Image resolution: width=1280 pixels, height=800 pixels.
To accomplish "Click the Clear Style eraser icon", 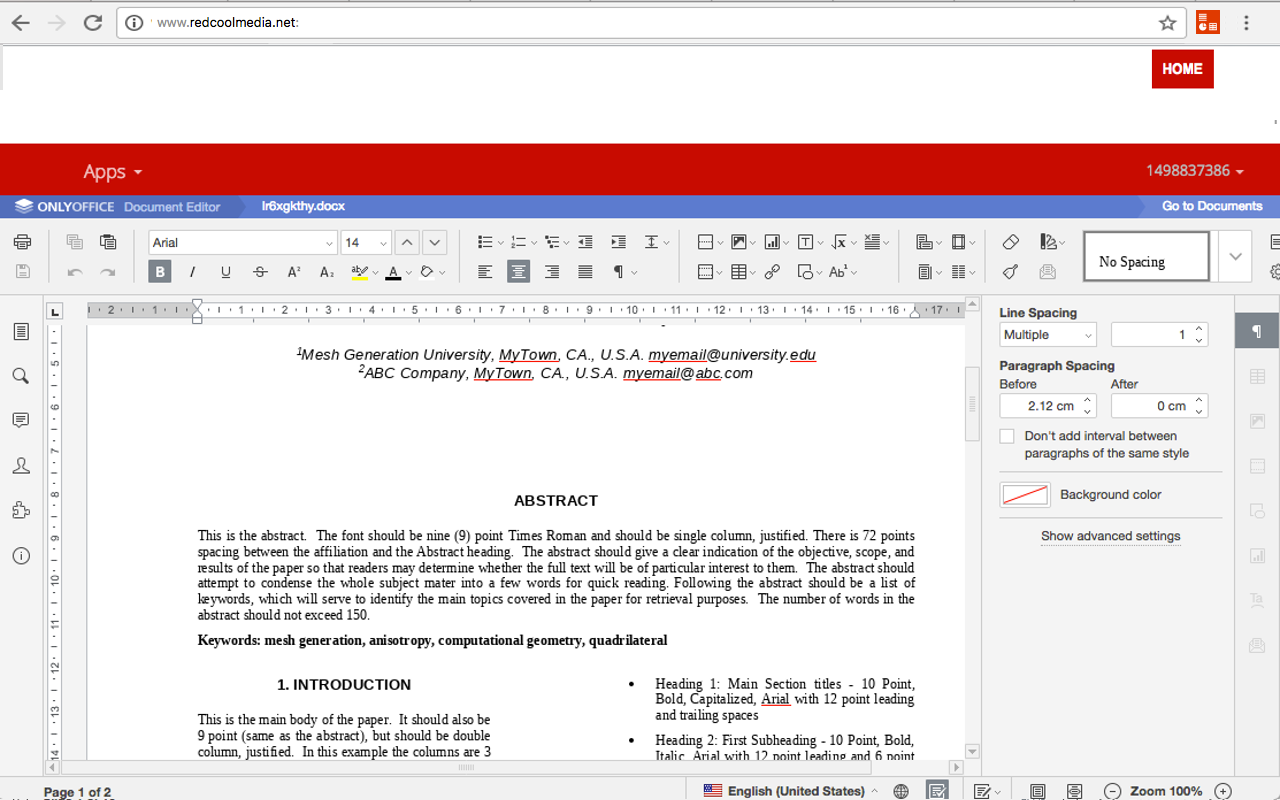I will point(1011,242).
